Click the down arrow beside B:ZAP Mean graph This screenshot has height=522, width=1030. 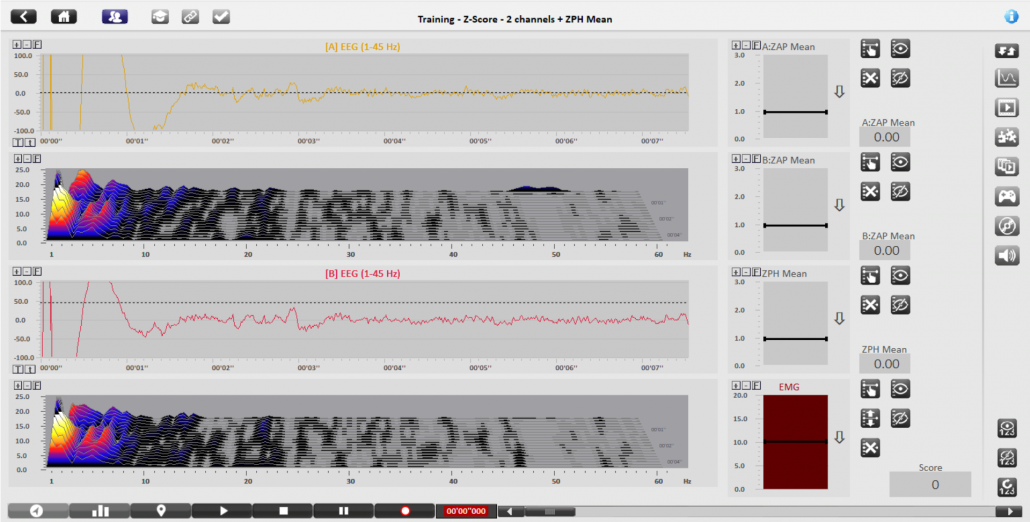(839, 206)
